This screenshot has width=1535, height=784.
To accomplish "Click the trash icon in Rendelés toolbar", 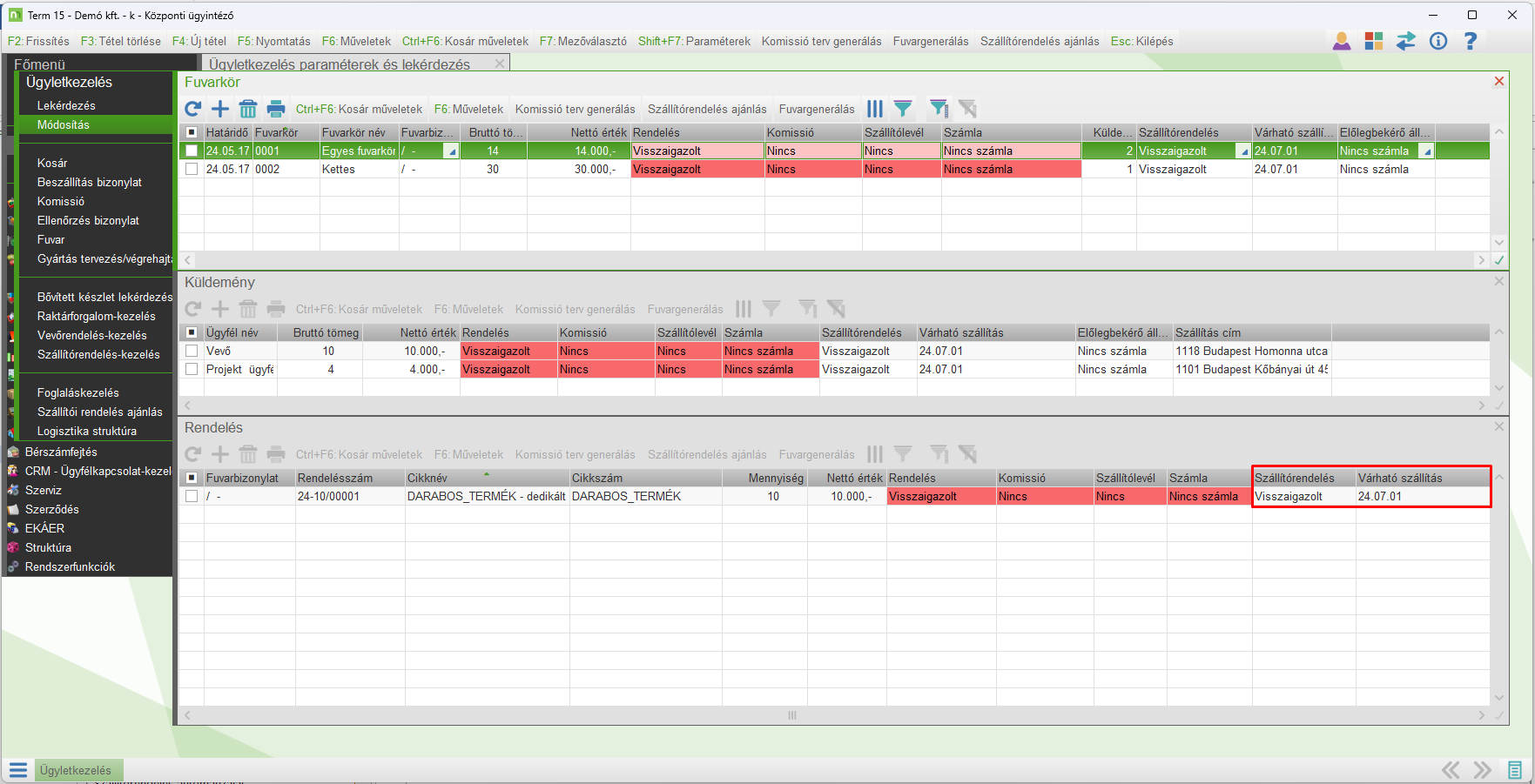I will [248, 454].
